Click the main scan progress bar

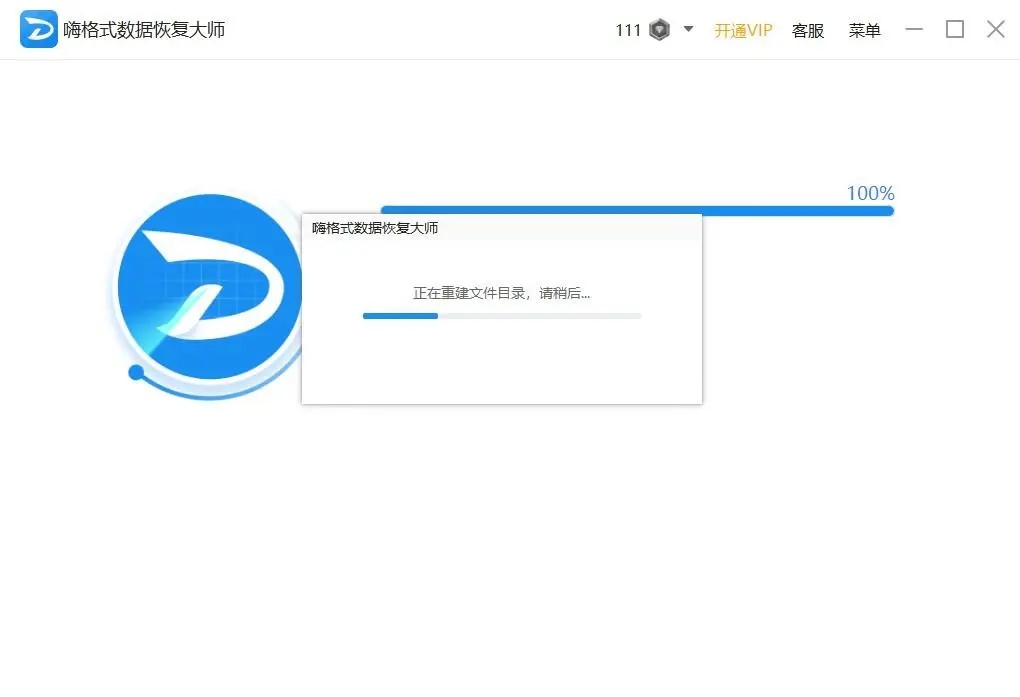[x=637, y=210]
